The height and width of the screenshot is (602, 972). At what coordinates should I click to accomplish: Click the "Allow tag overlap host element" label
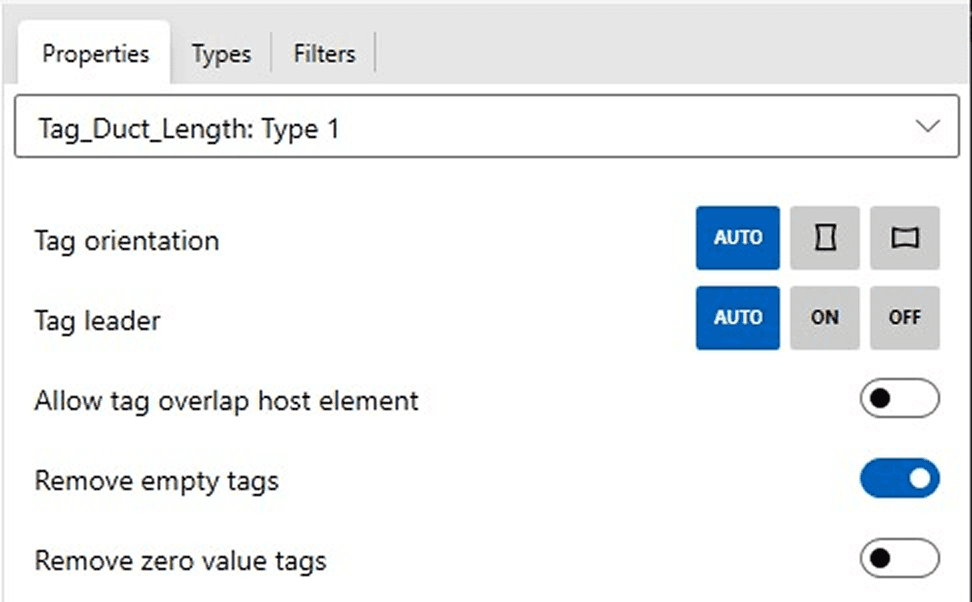pos(226,401)
